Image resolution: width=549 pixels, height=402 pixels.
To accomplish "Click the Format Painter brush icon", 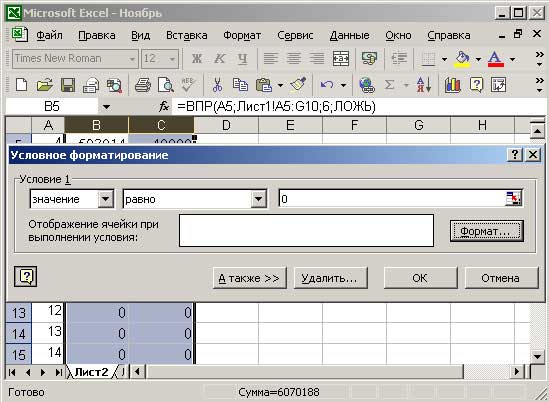I will coord(298,85).
